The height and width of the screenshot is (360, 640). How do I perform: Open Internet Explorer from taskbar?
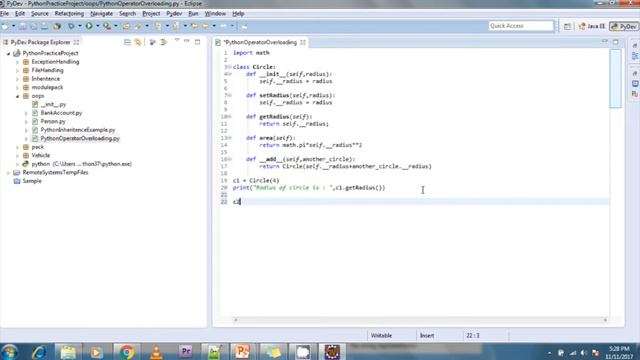39,352
